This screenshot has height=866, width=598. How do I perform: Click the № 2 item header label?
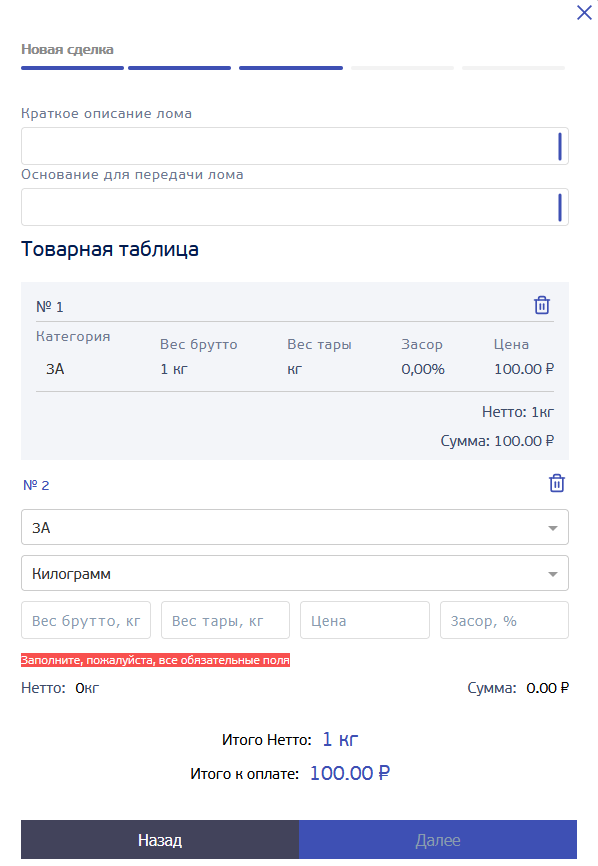(x=36, y=485)
